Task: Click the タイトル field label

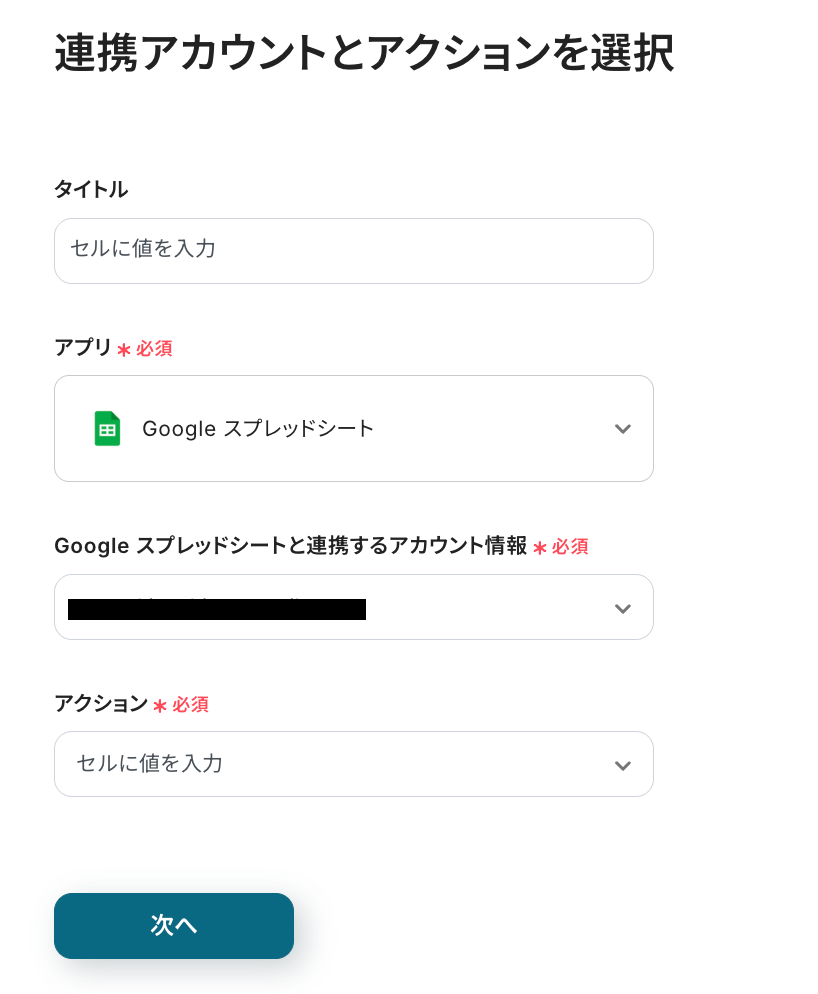Action: (x=91, y=189)
